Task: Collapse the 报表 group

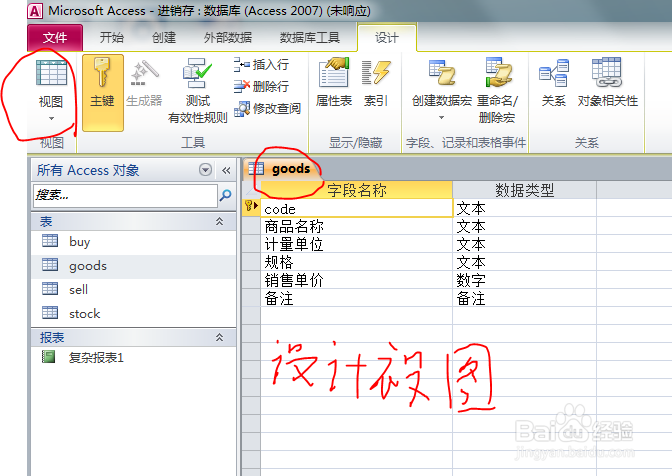Action: pos(219,338)
